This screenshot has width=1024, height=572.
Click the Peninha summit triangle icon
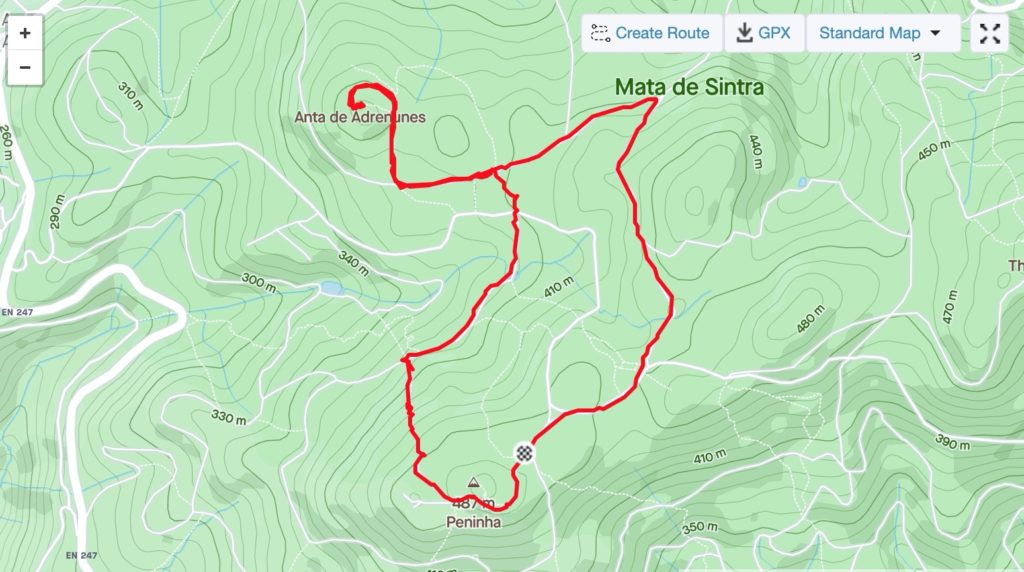[473, 483]
